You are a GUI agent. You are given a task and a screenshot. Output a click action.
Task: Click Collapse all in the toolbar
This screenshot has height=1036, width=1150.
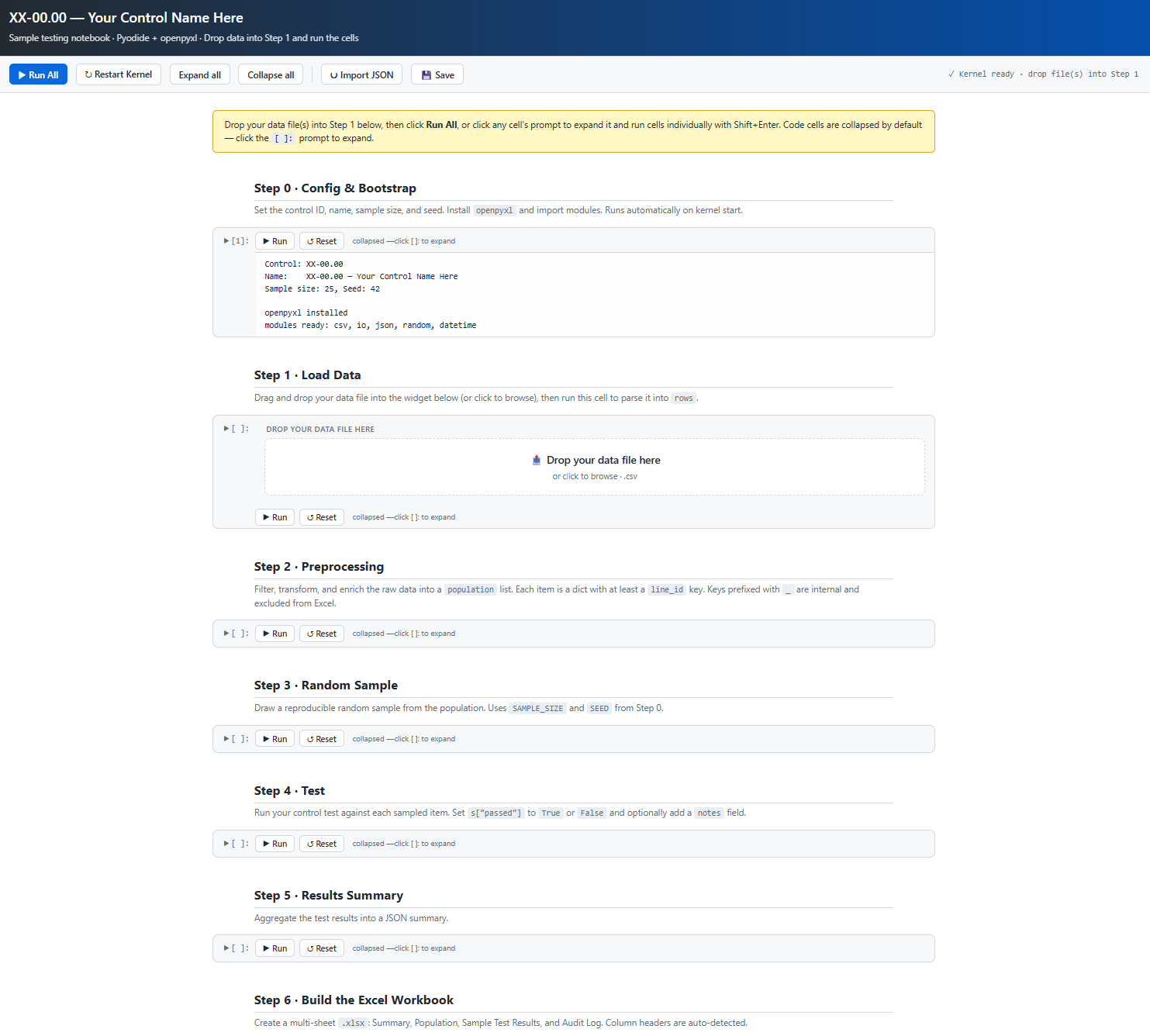(270, 74)
